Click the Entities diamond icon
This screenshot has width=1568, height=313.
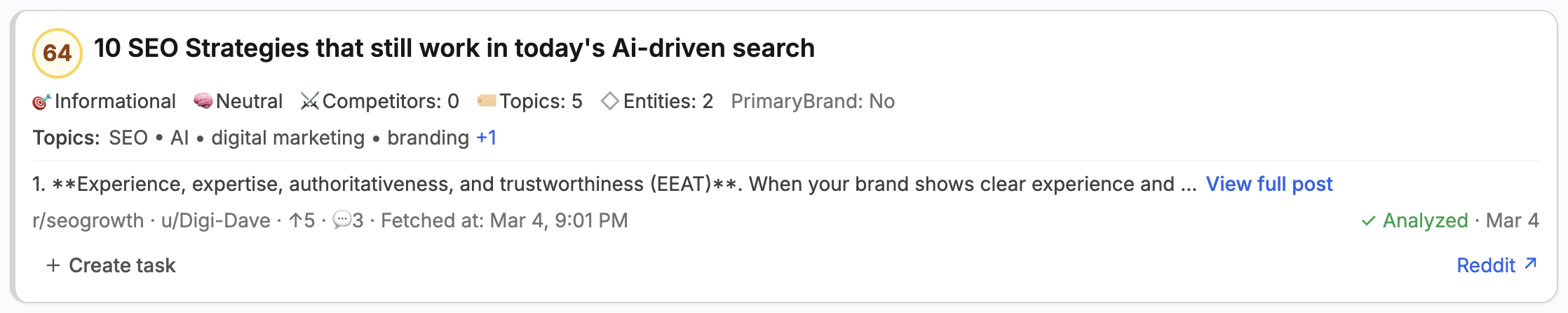[x=610, y=101]
